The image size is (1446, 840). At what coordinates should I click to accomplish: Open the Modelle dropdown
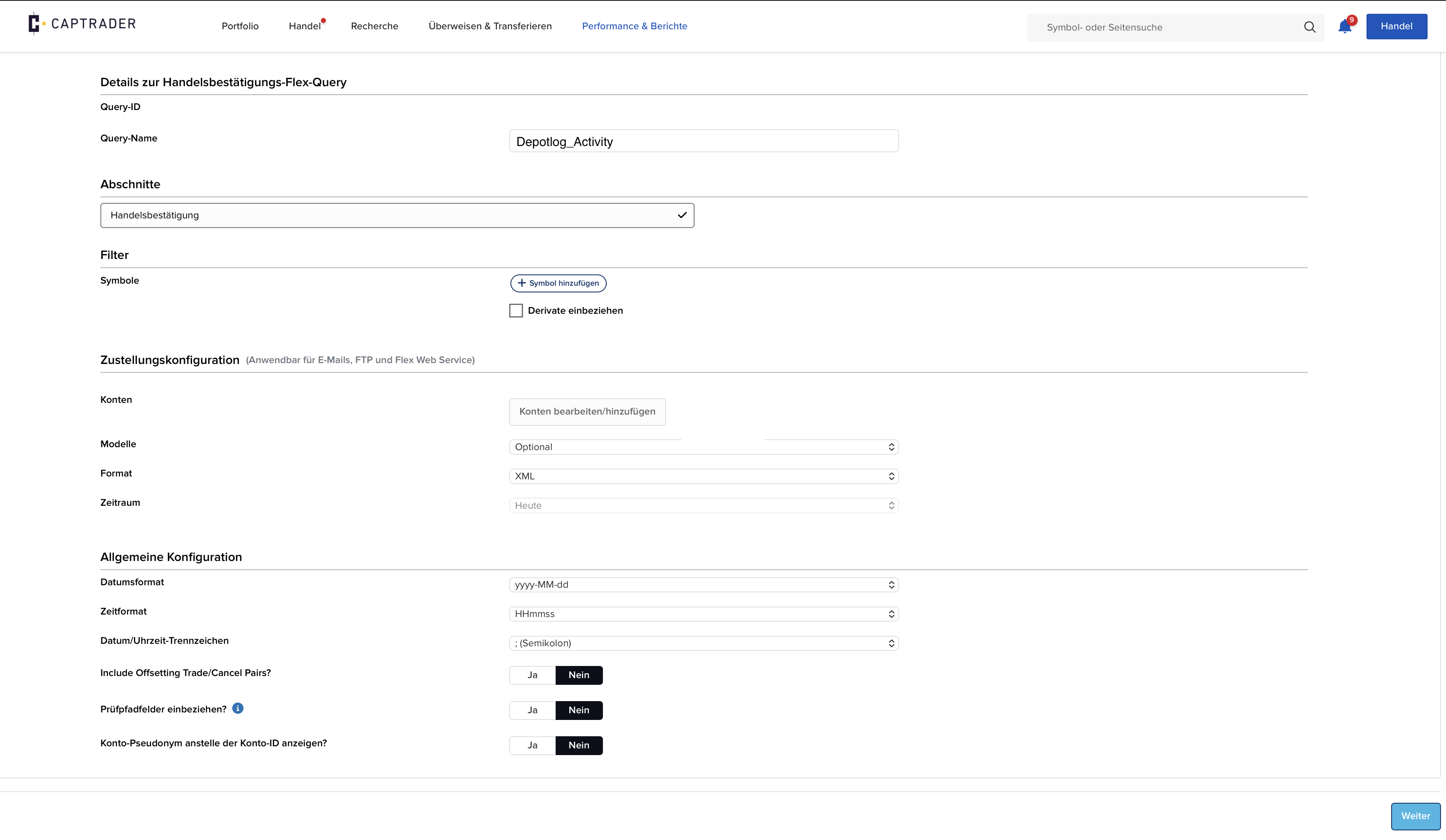tap(703, 447)
